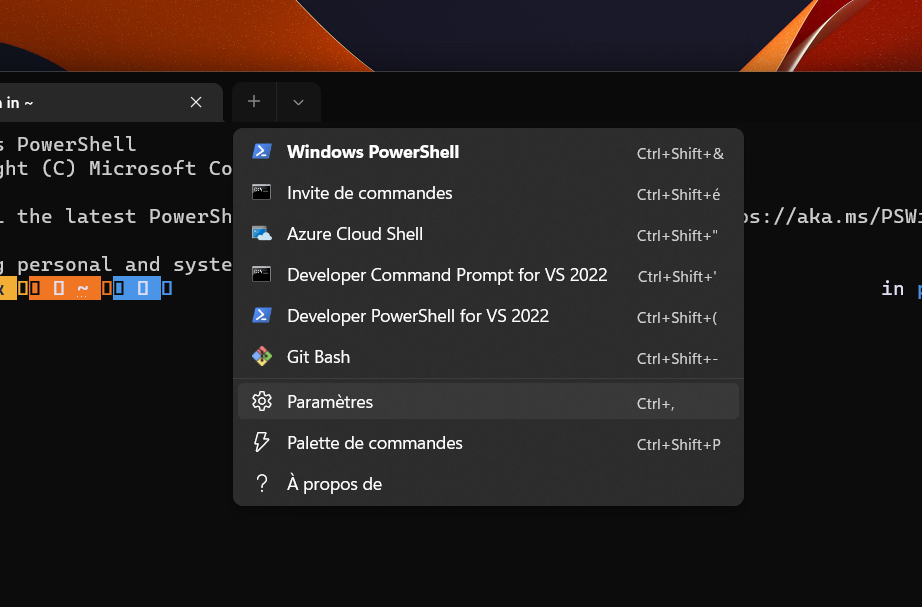The height and width of the screenshot is (607, 922).
Task: Open a new tab with the plus button
Action: [254, 102]
